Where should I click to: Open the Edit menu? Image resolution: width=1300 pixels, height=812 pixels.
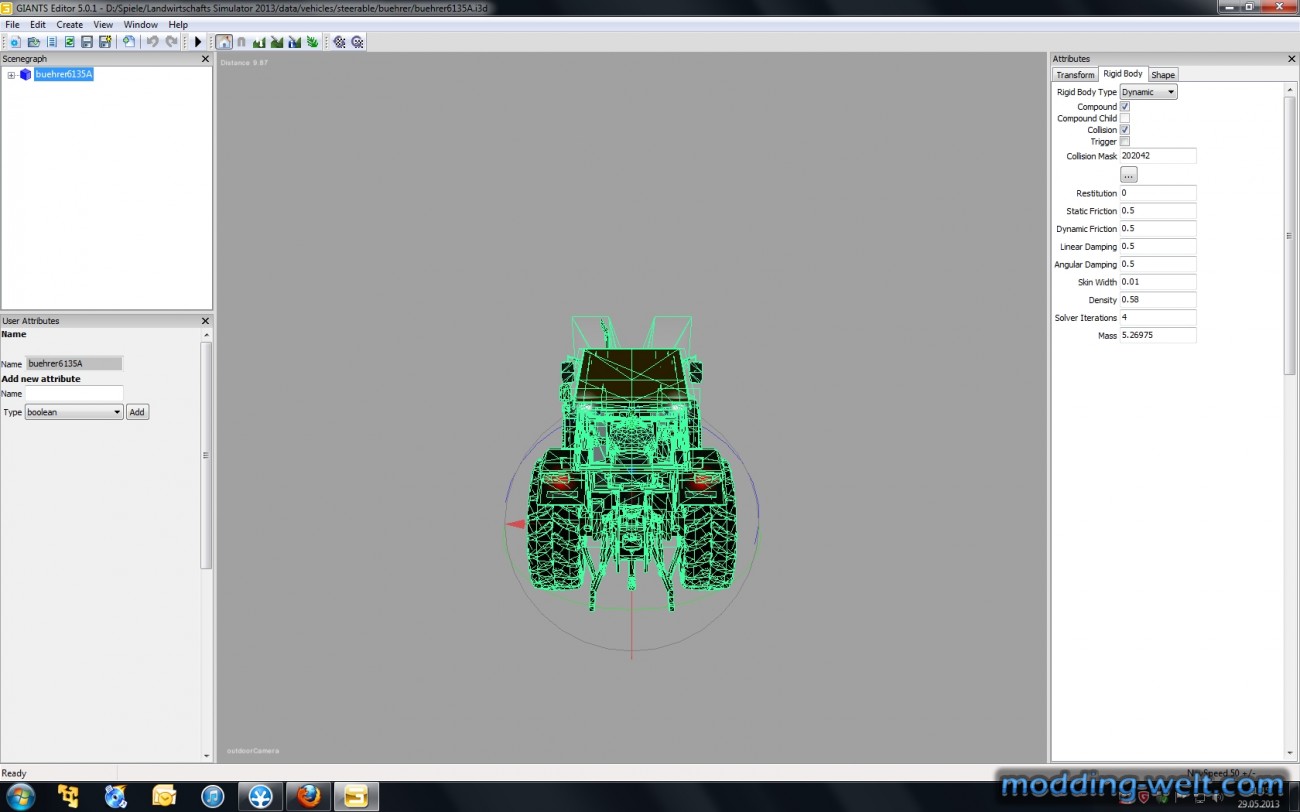(x=38, y=24)
